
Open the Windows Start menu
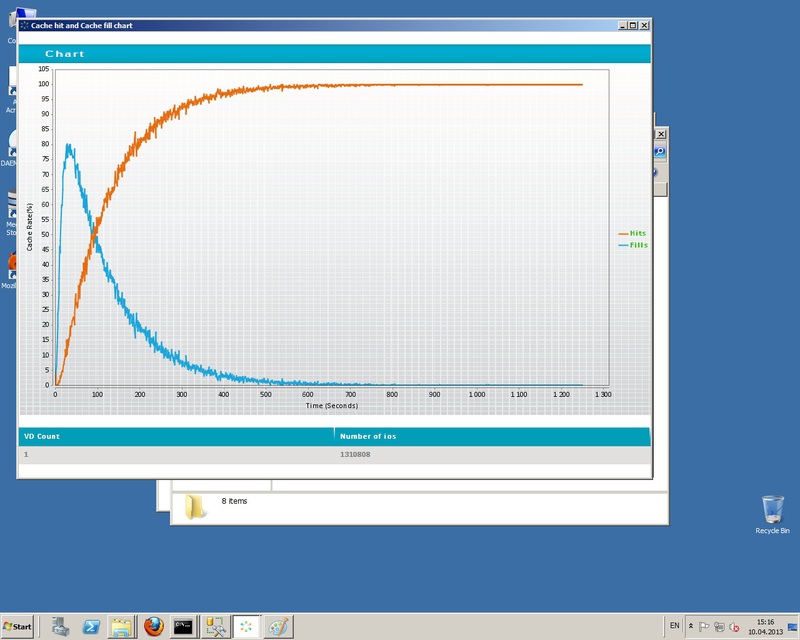click(x=18, y=626)
